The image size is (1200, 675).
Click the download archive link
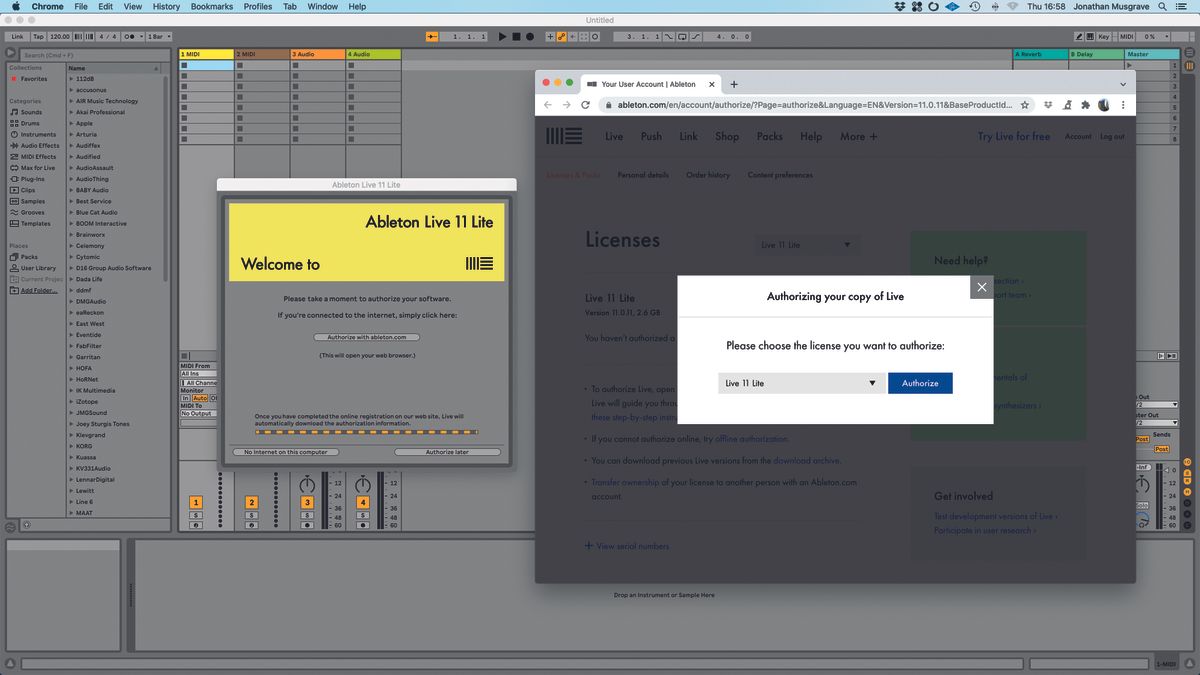click(x=806, y=461)
